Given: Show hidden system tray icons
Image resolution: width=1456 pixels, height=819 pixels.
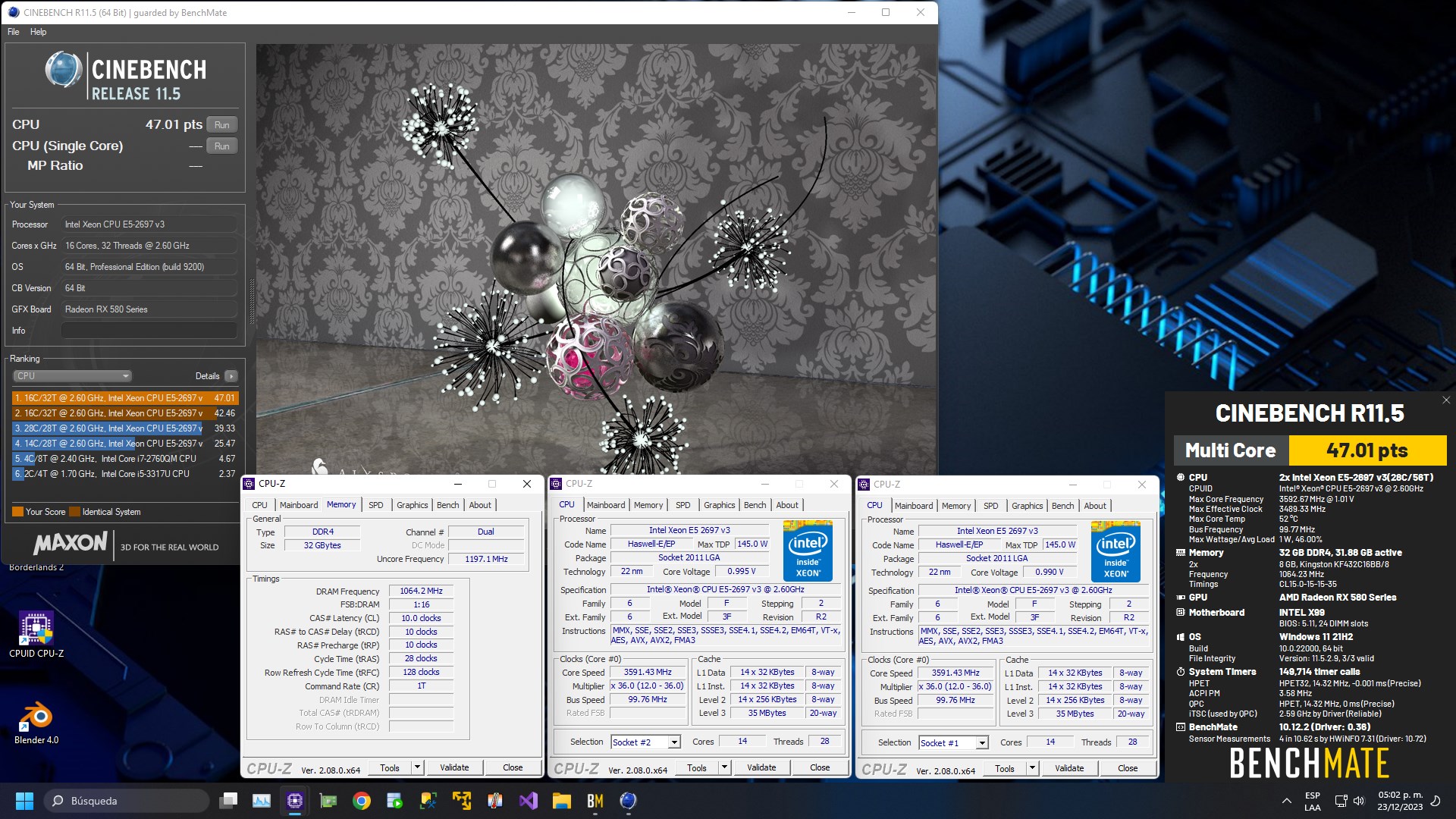Looking at the screenshot, I should (1286, 801).
